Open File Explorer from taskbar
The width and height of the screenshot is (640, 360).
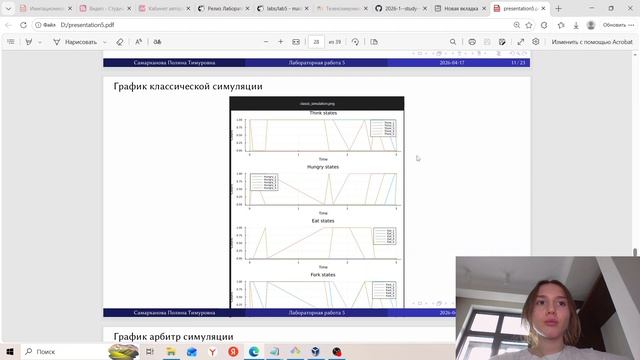[171, 351]
